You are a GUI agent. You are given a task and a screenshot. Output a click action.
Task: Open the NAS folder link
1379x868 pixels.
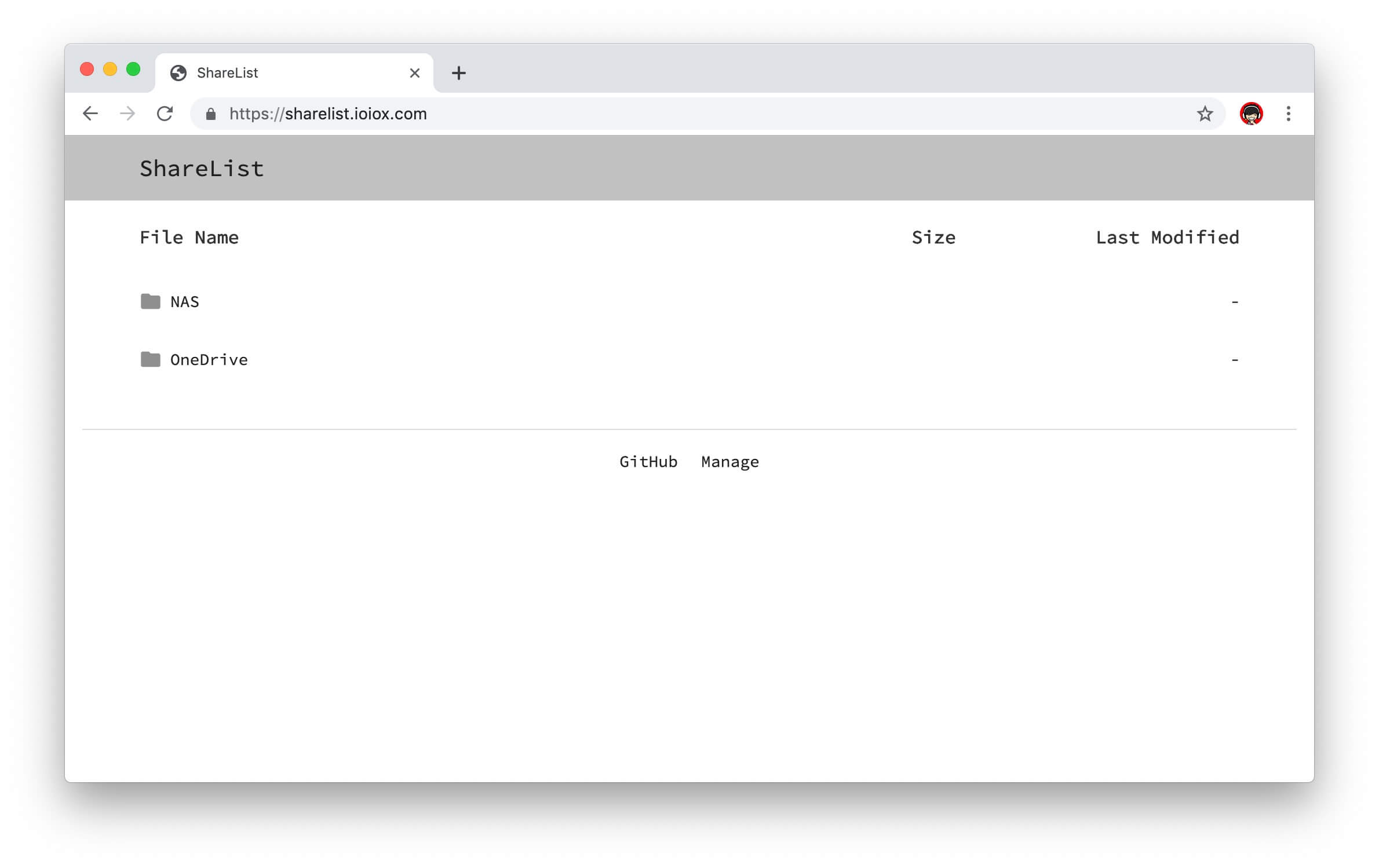coord(185,302)
